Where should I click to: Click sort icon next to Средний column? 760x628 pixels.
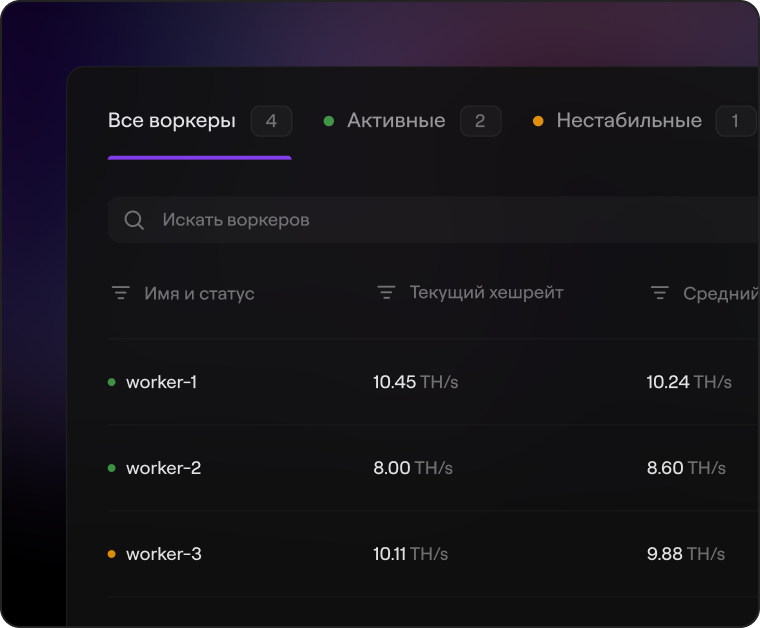660,293
